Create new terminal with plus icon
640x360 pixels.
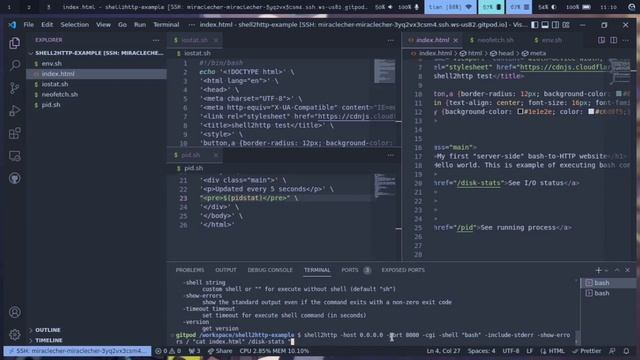point(598,270)
